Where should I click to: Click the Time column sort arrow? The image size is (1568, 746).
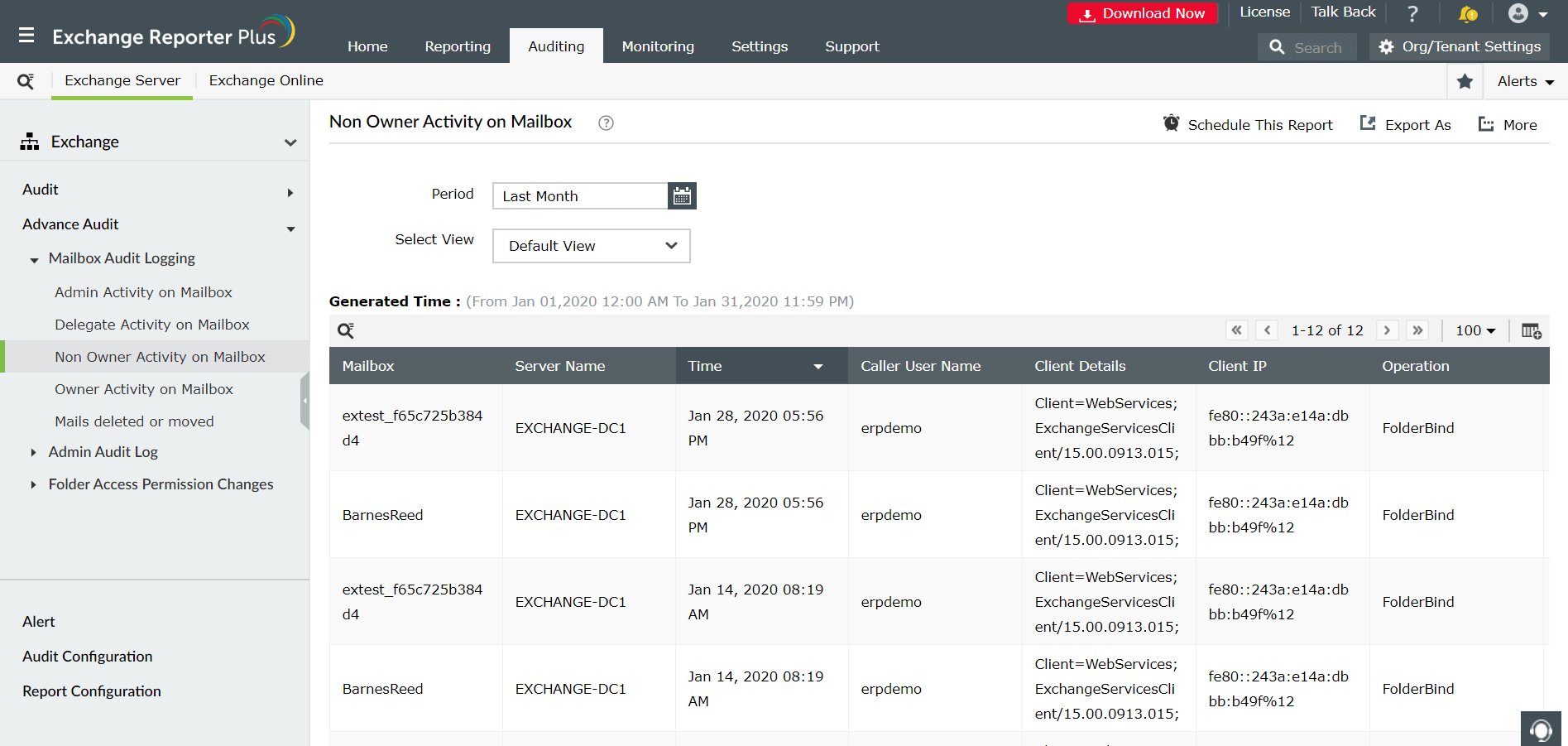point(818,367)
